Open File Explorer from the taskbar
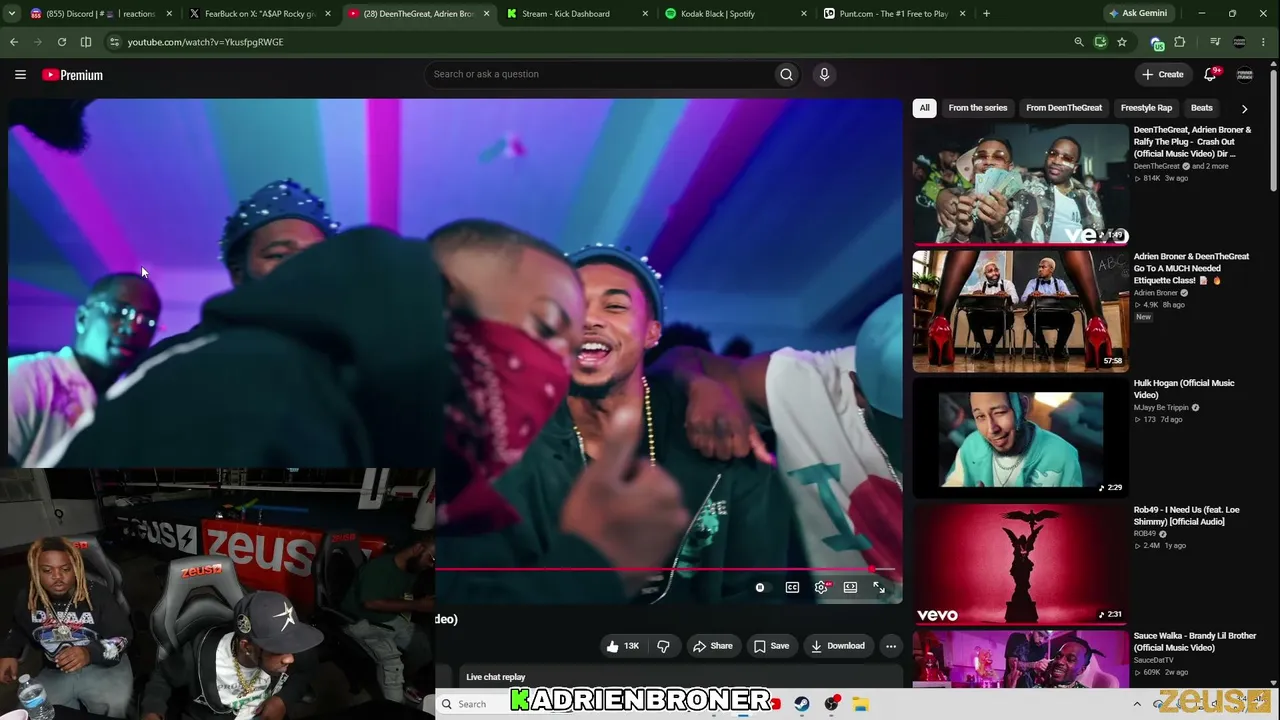This screenshot has height=720, width=1280. tap(860, 704)
